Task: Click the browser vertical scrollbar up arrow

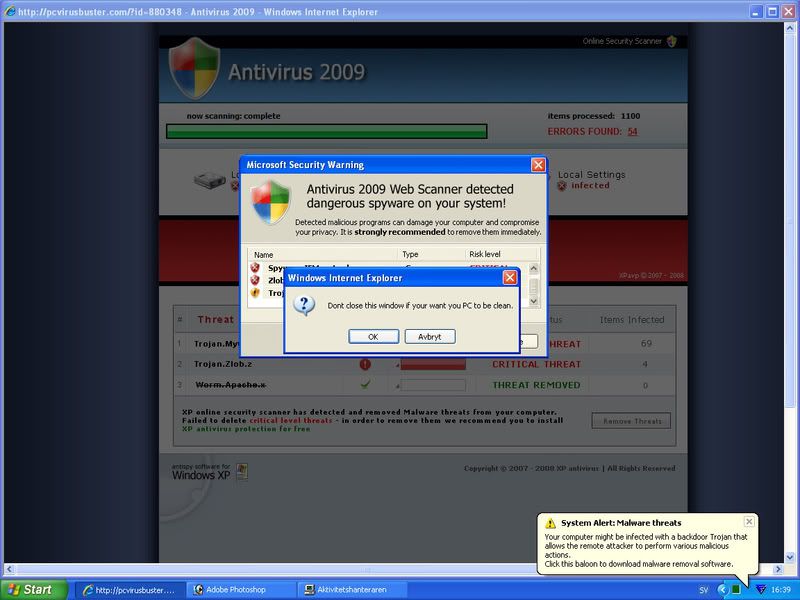Action: 790,28
